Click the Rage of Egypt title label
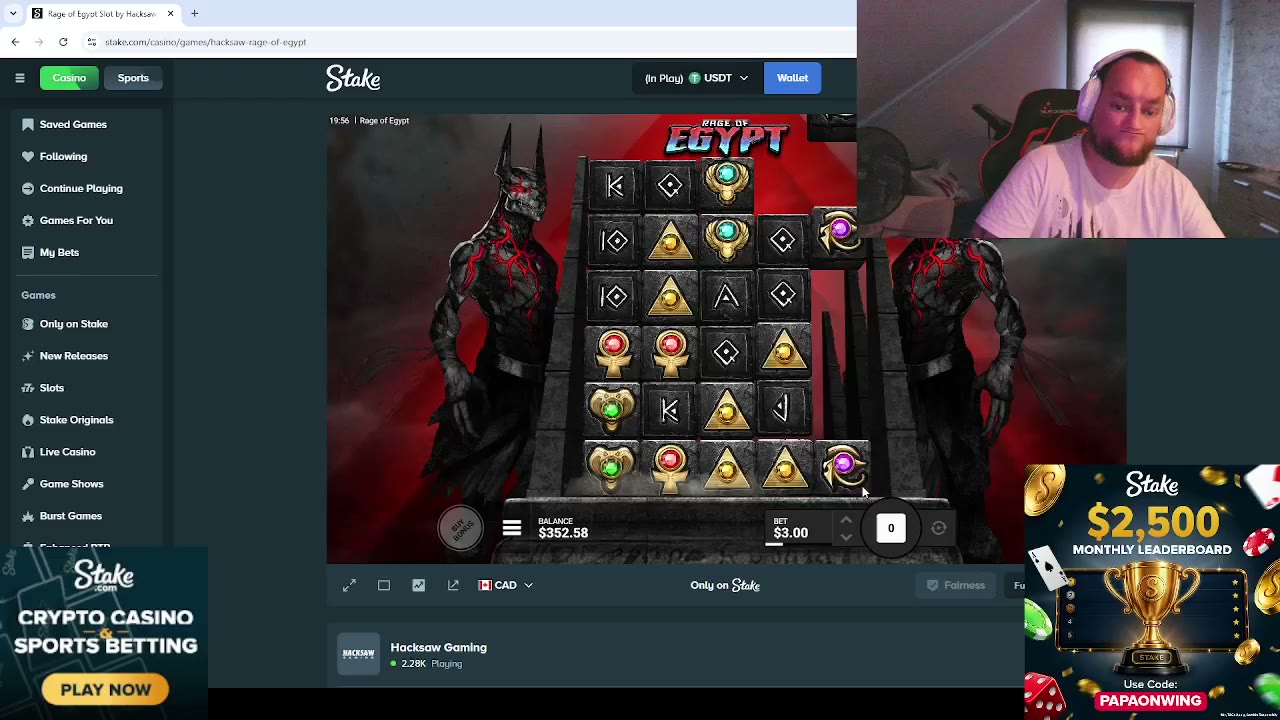 click(384, 121)
